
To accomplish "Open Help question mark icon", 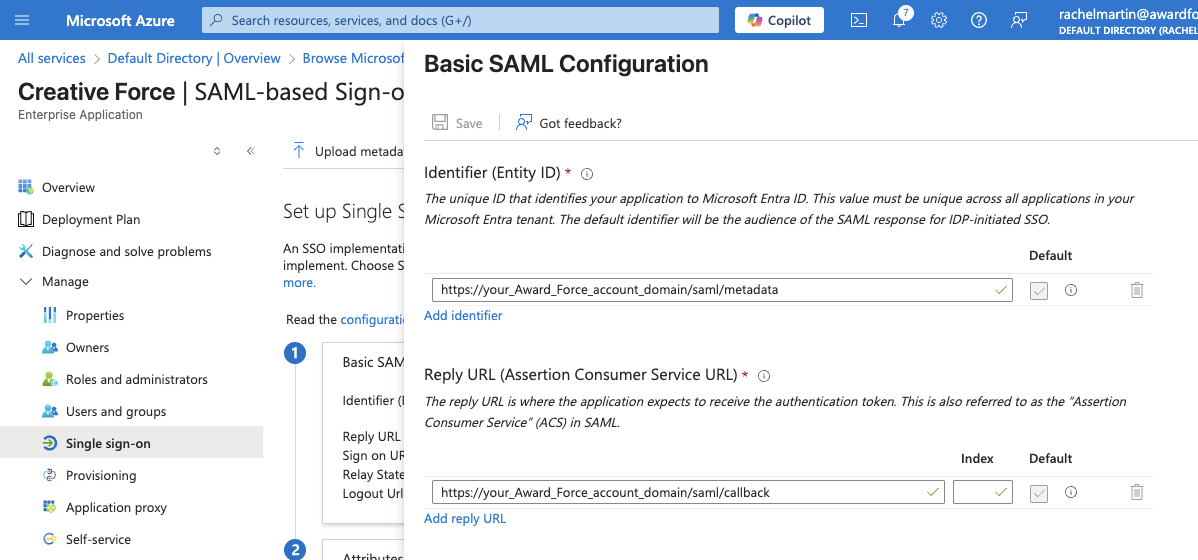I will click(x=979, y=21).
